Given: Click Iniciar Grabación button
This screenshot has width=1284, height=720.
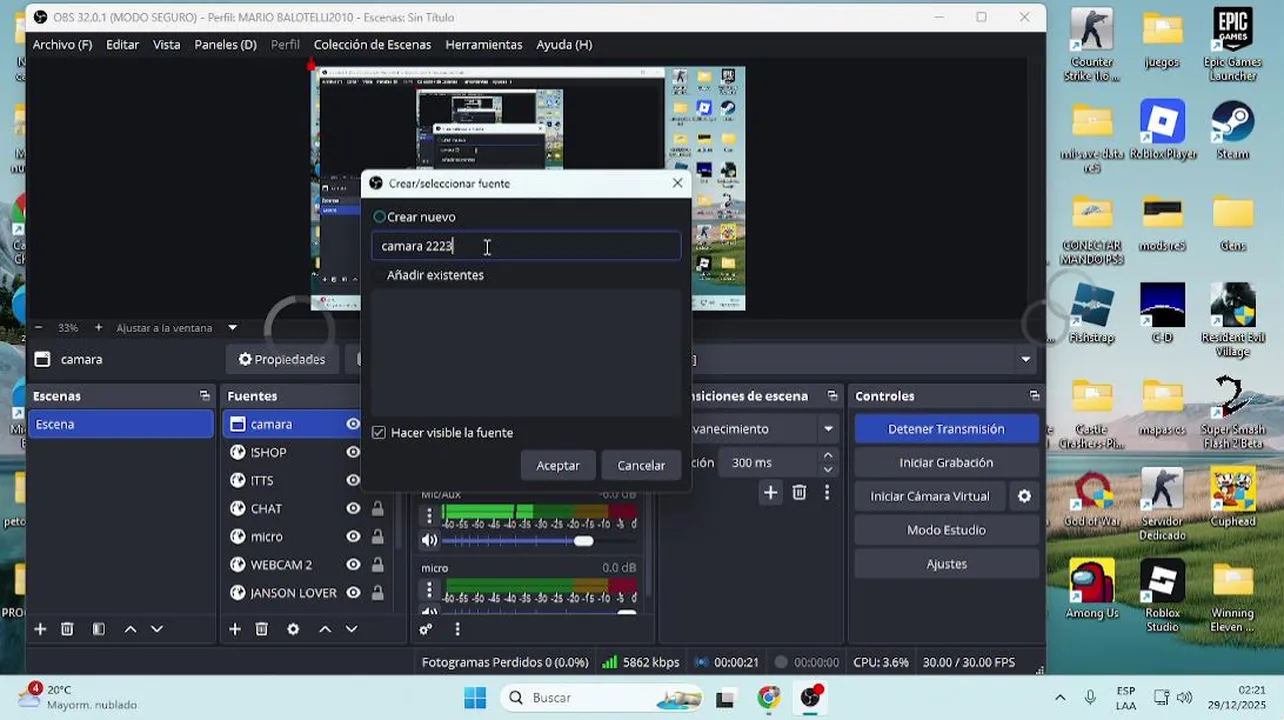Looking at the screenshot, I should coord(946,462).
